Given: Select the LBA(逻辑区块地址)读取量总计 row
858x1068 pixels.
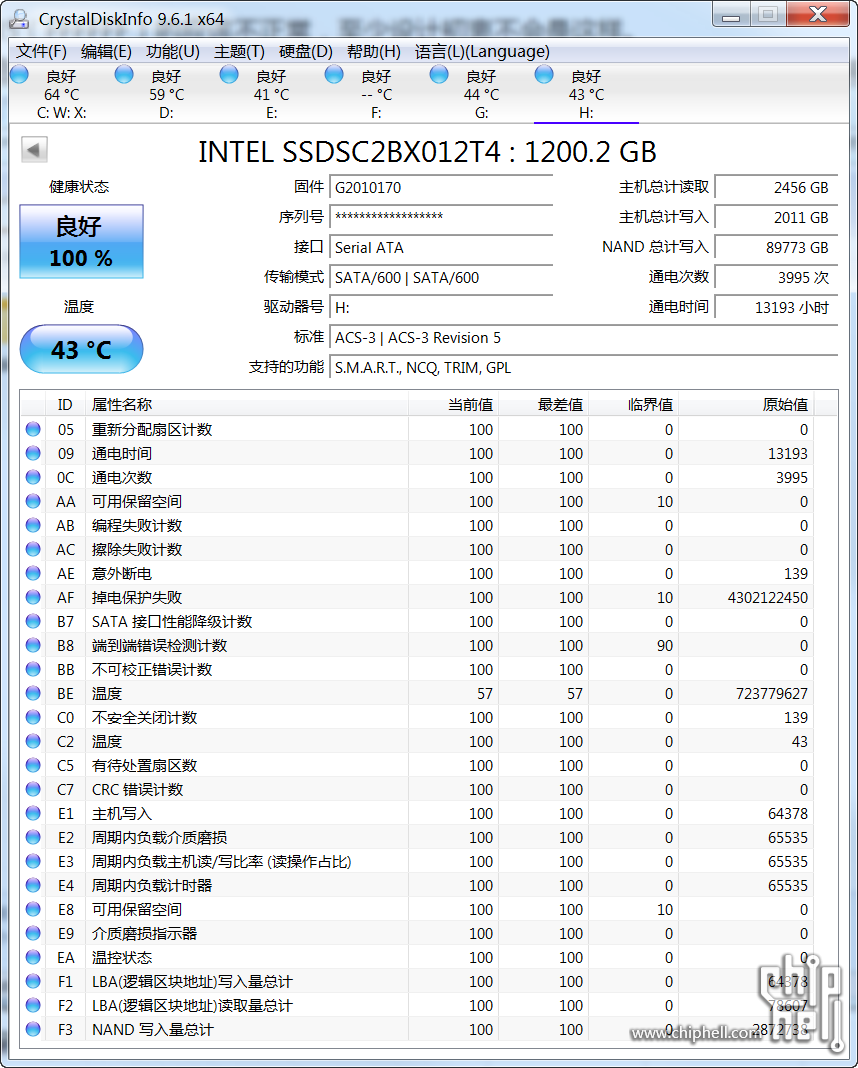Looking at the screenshot, I should coord(418,1005).
